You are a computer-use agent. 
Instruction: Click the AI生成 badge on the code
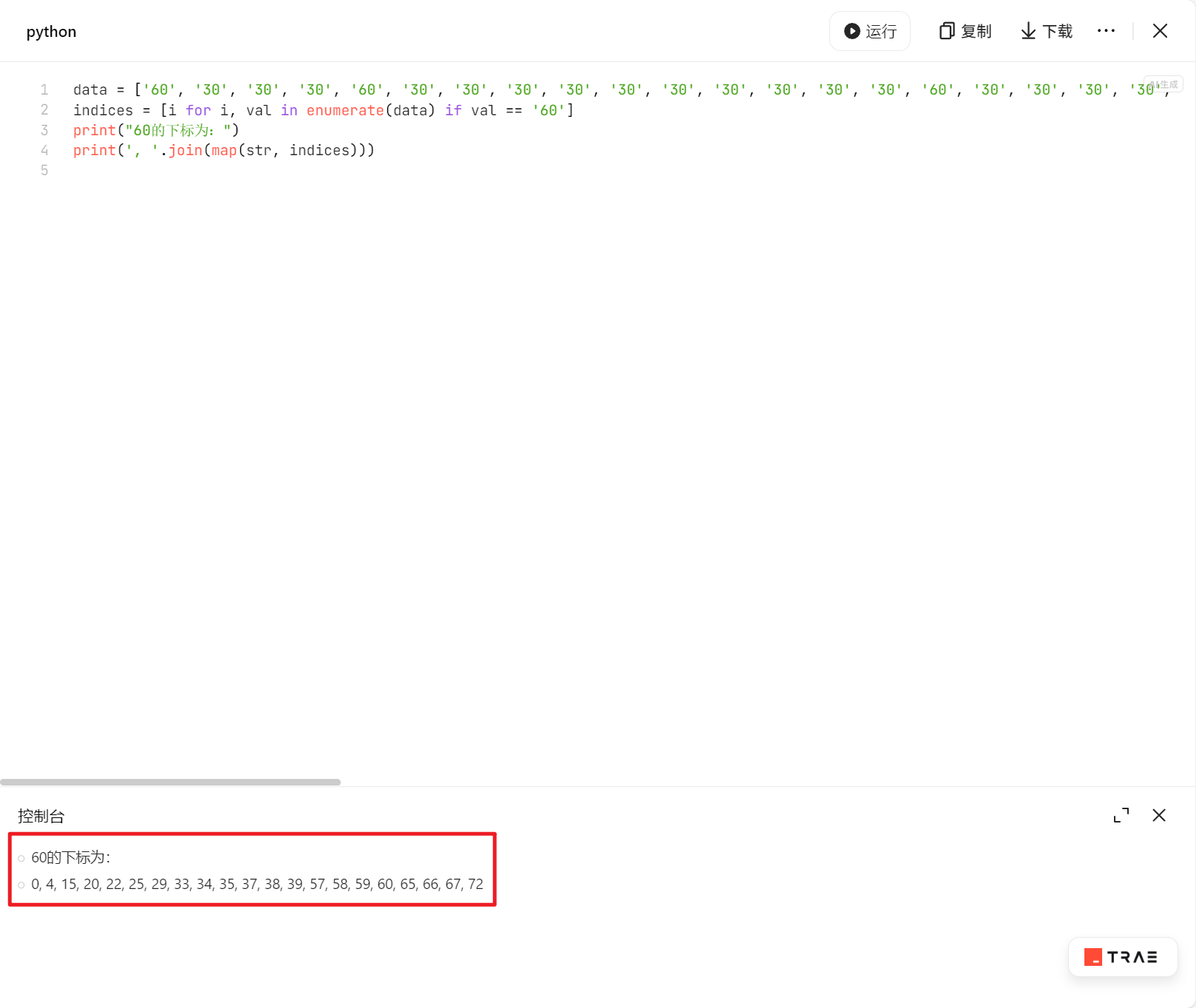coord(1163,84)
